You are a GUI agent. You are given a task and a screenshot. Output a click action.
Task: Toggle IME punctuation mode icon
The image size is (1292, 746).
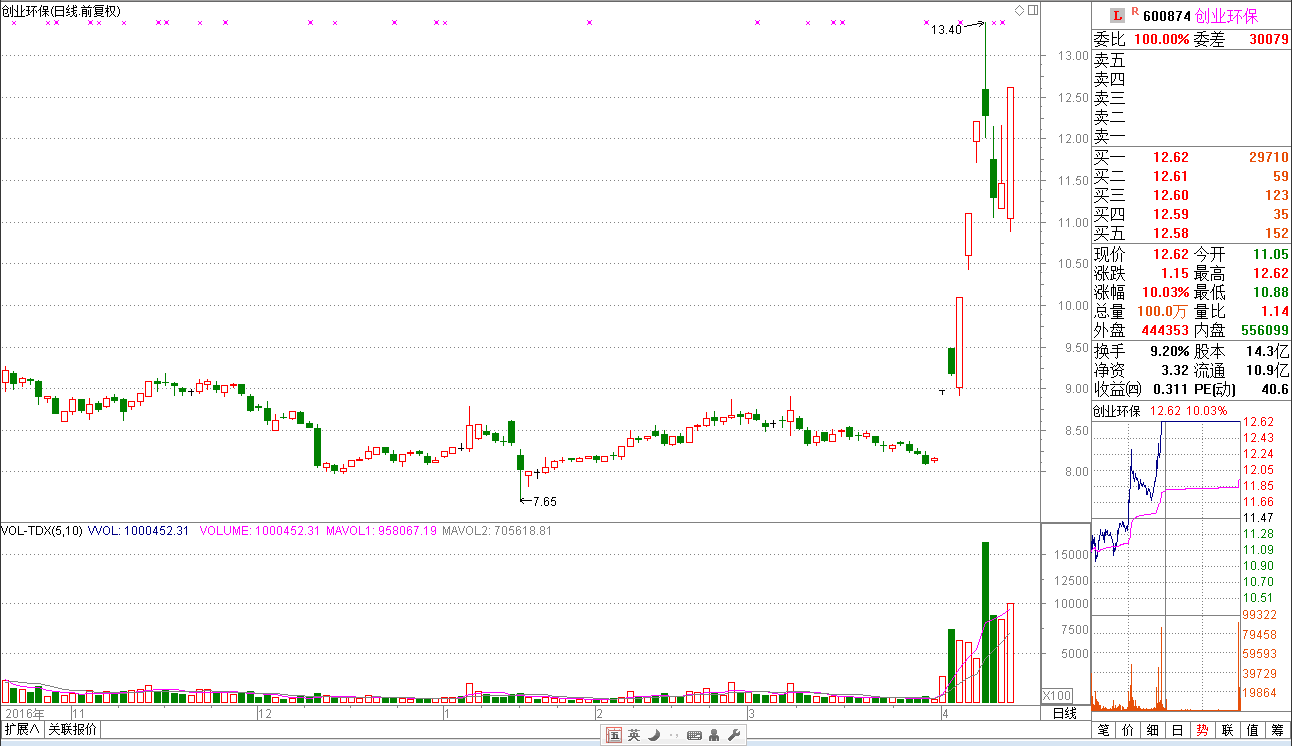click(674, 736)
